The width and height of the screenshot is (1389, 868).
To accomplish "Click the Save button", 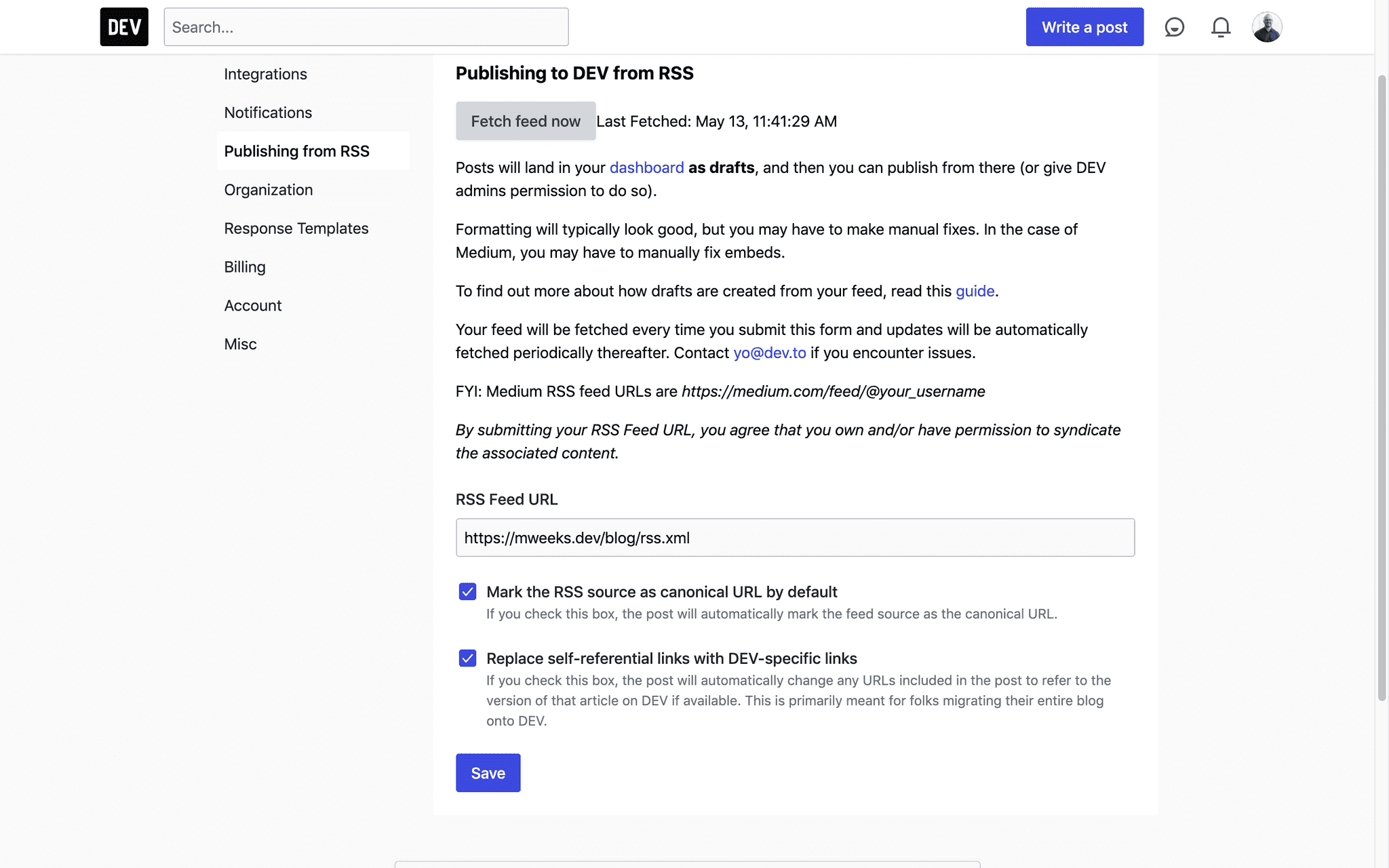I will 488,773.
